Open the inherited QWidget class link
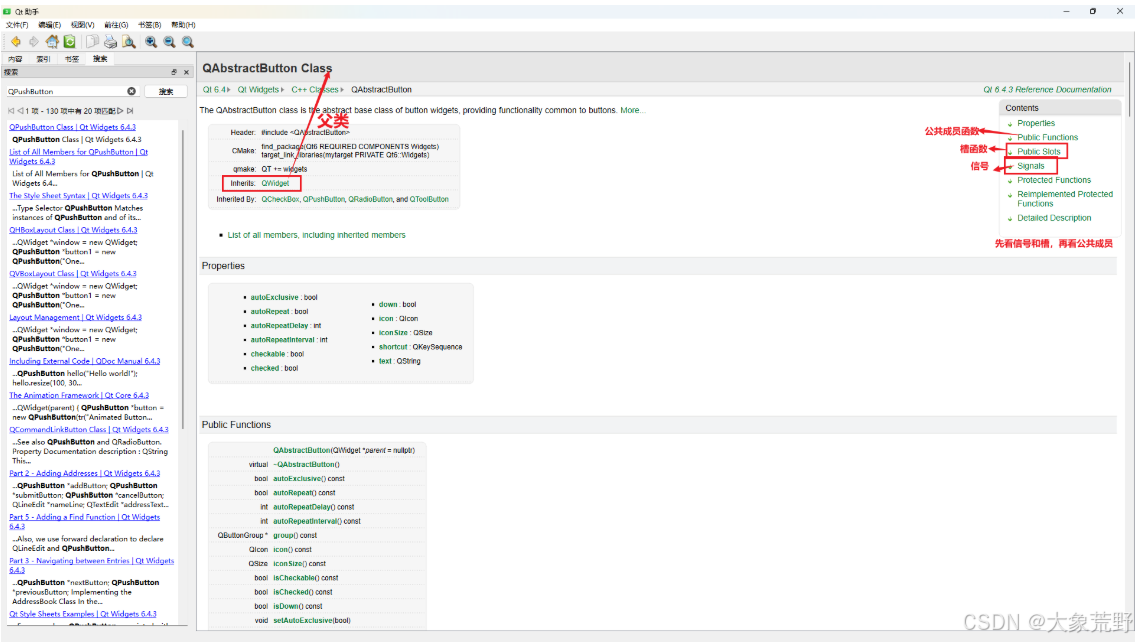Viewport: 1137px width, 642px height. tap(275, 184)
